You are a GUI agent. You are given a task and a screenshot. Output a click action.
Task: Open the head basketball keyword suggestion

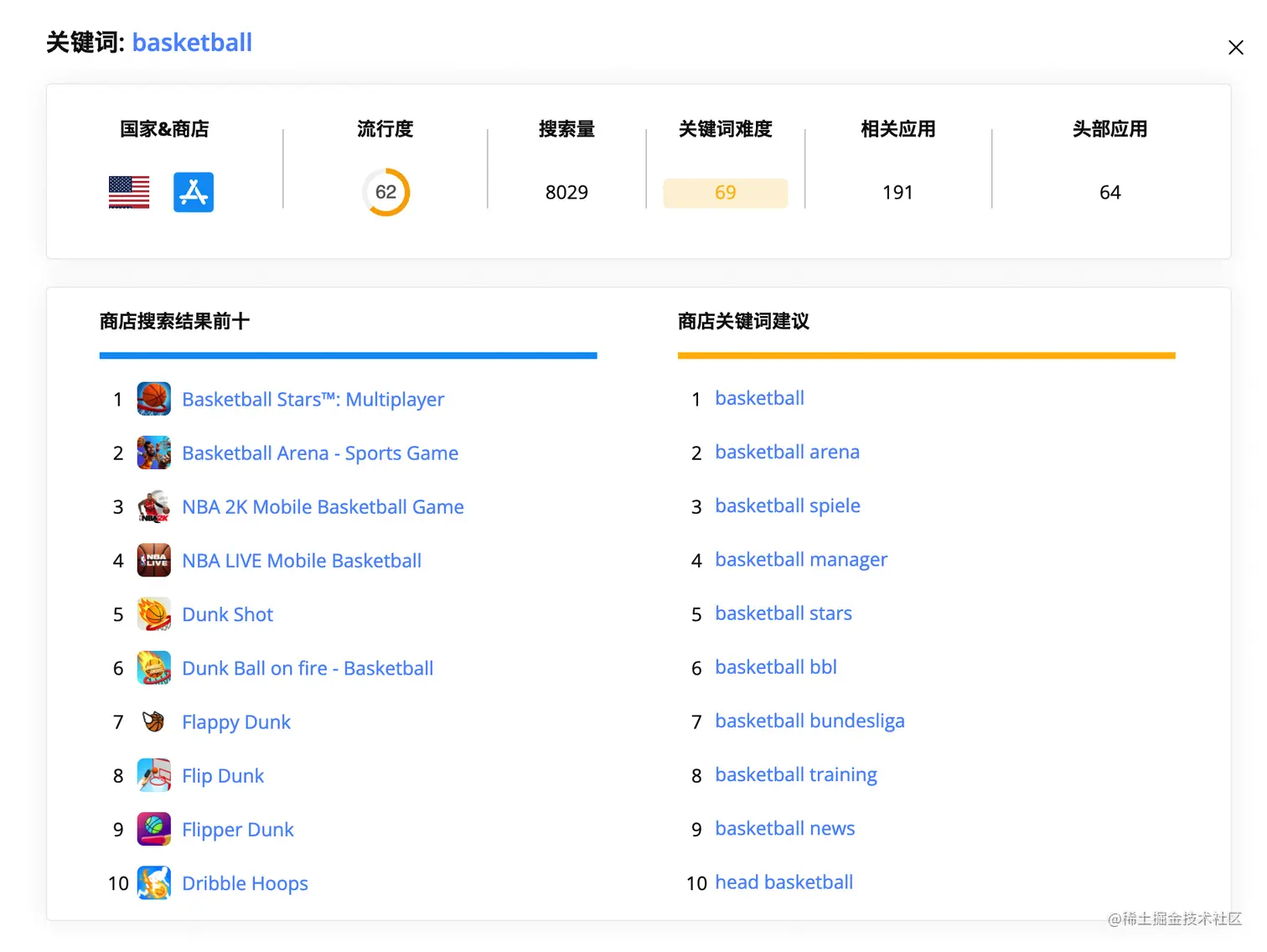783,882
